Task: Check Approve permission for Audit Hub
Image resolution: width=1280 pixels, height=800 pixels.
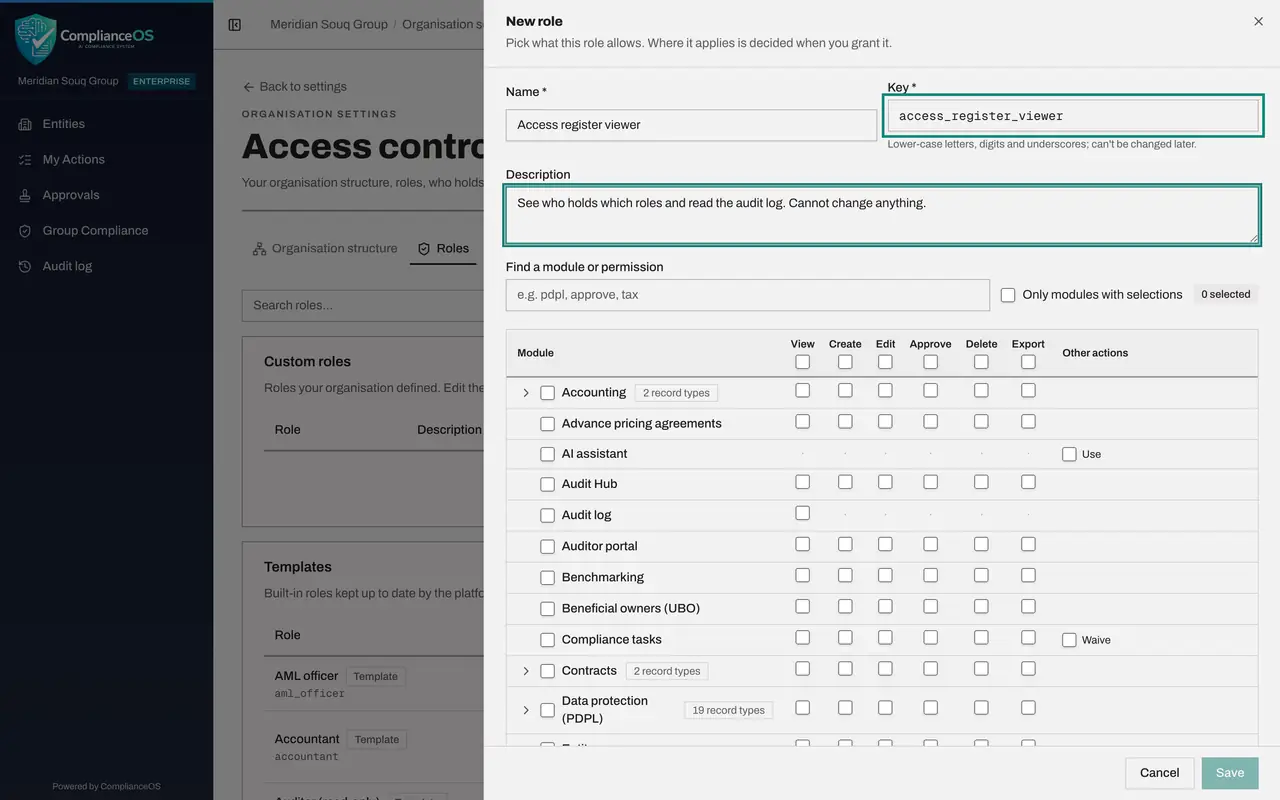Action: tap(931, 482)
